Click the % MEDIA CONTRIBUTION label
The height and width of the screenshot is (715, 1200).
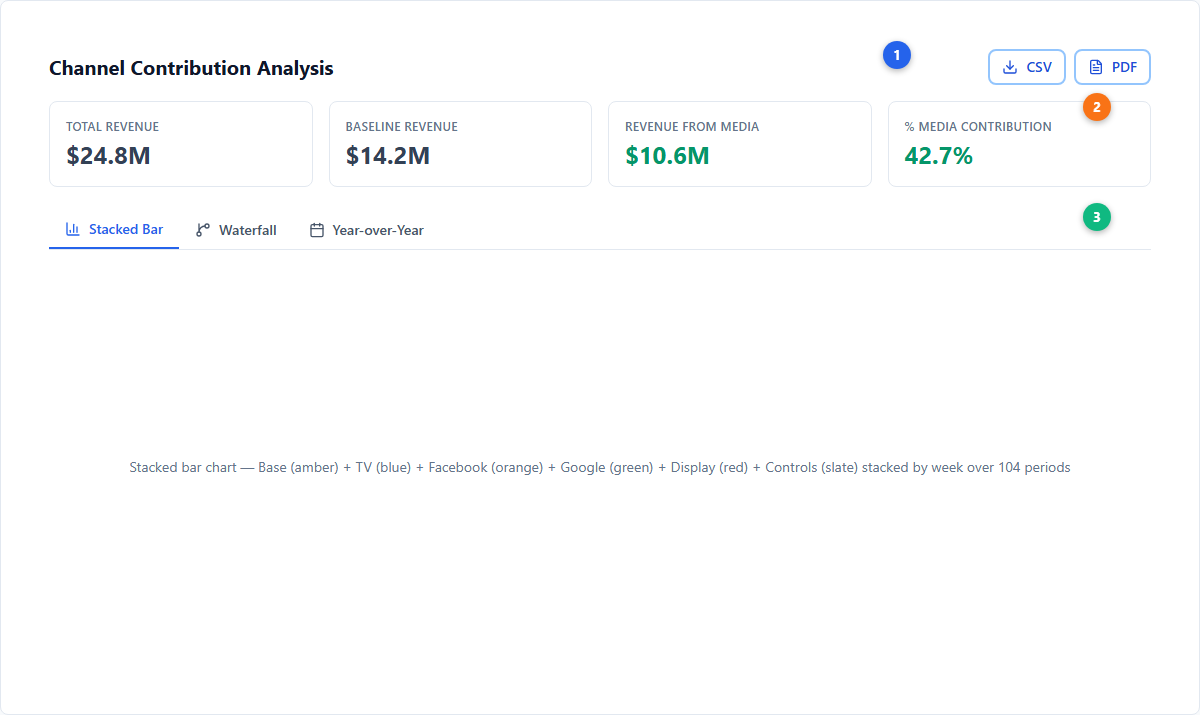[x=978, y=127]
